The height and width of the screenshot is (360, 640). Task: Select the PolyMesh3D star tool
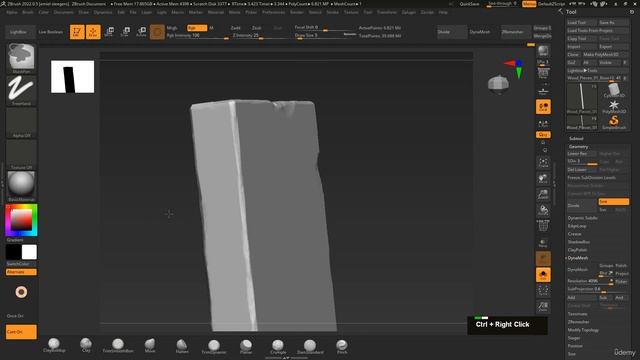pos(614,106)
